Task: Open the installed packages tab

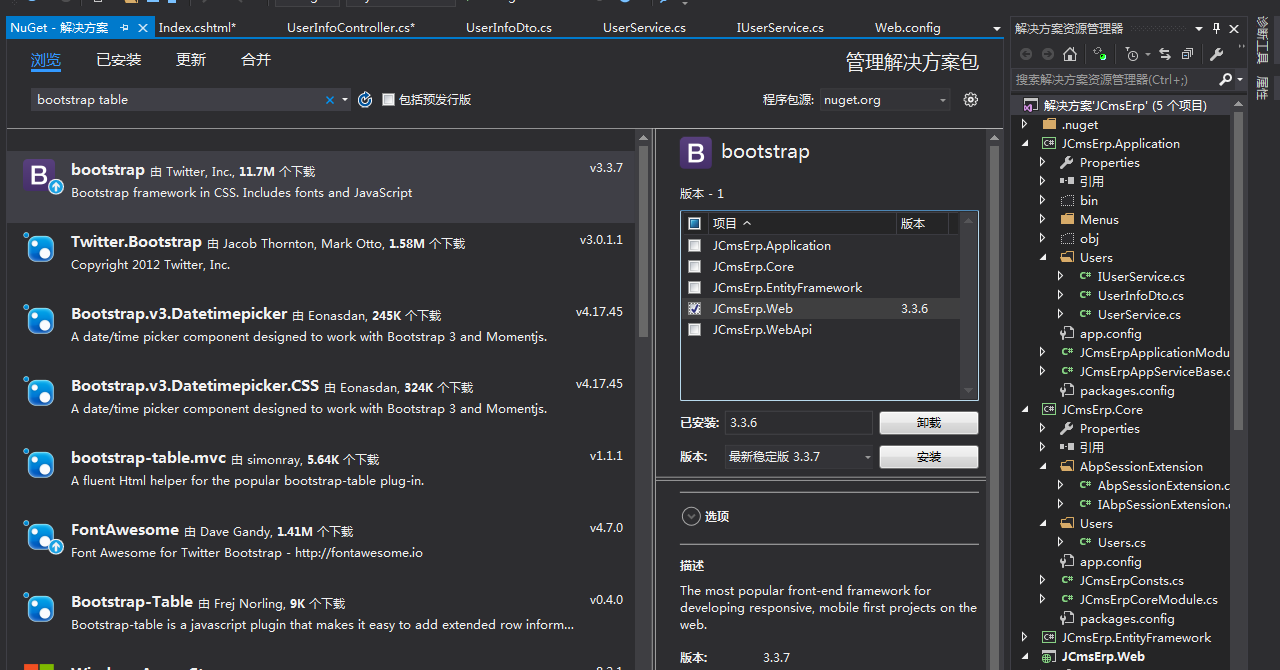Action: click(119, 60)
